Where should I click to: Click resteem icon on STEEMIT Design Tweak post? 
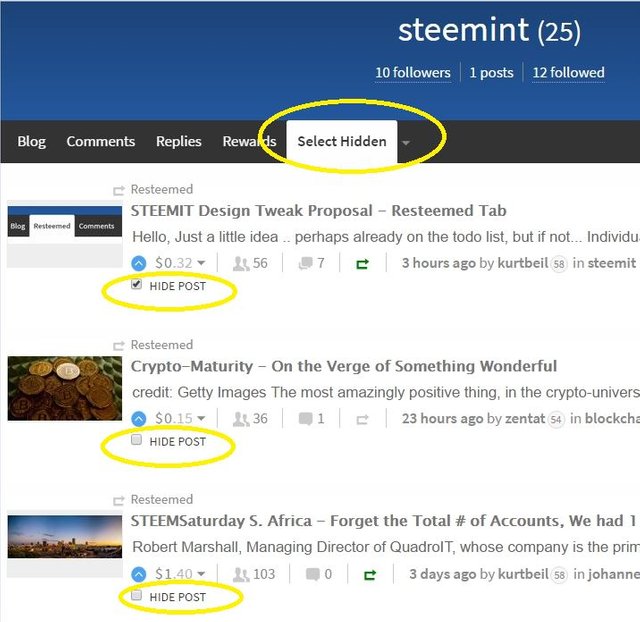[x=362, y=264]
